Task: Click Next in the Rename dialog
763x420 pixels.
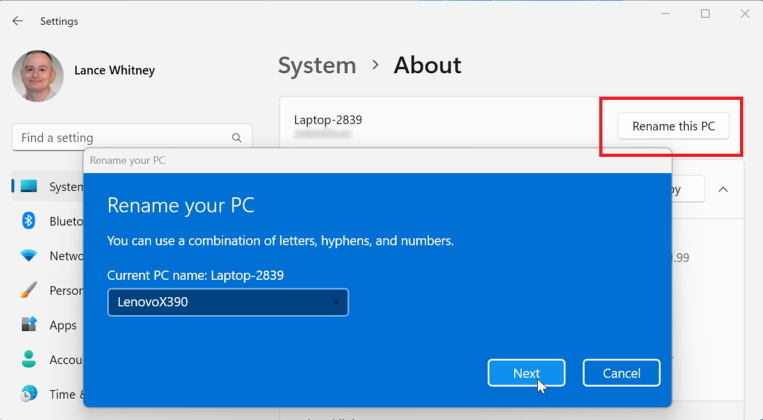Action: point(526,373)
